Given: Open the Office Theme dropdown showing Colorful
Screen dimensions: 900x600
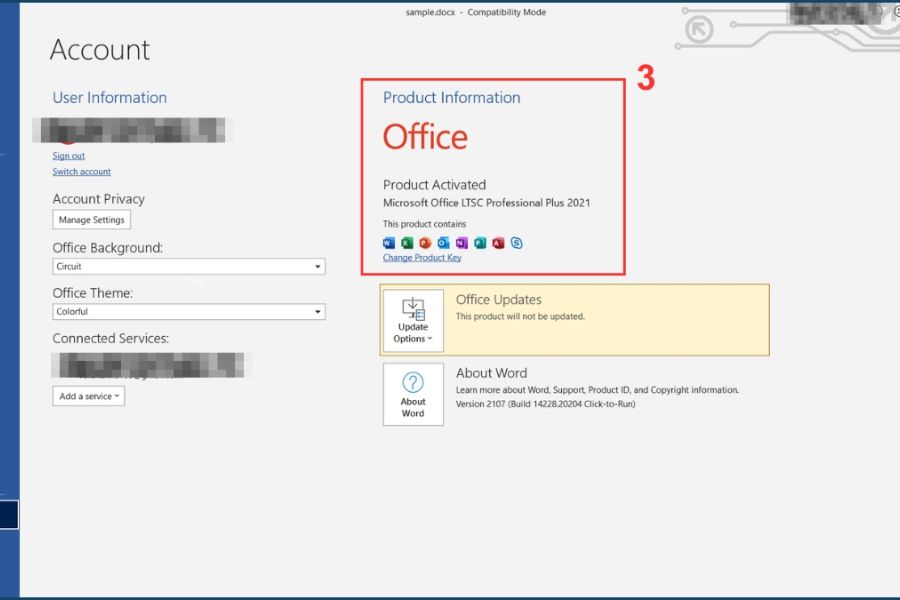Looking at the screenshot, I should click(x=189, y=312).
